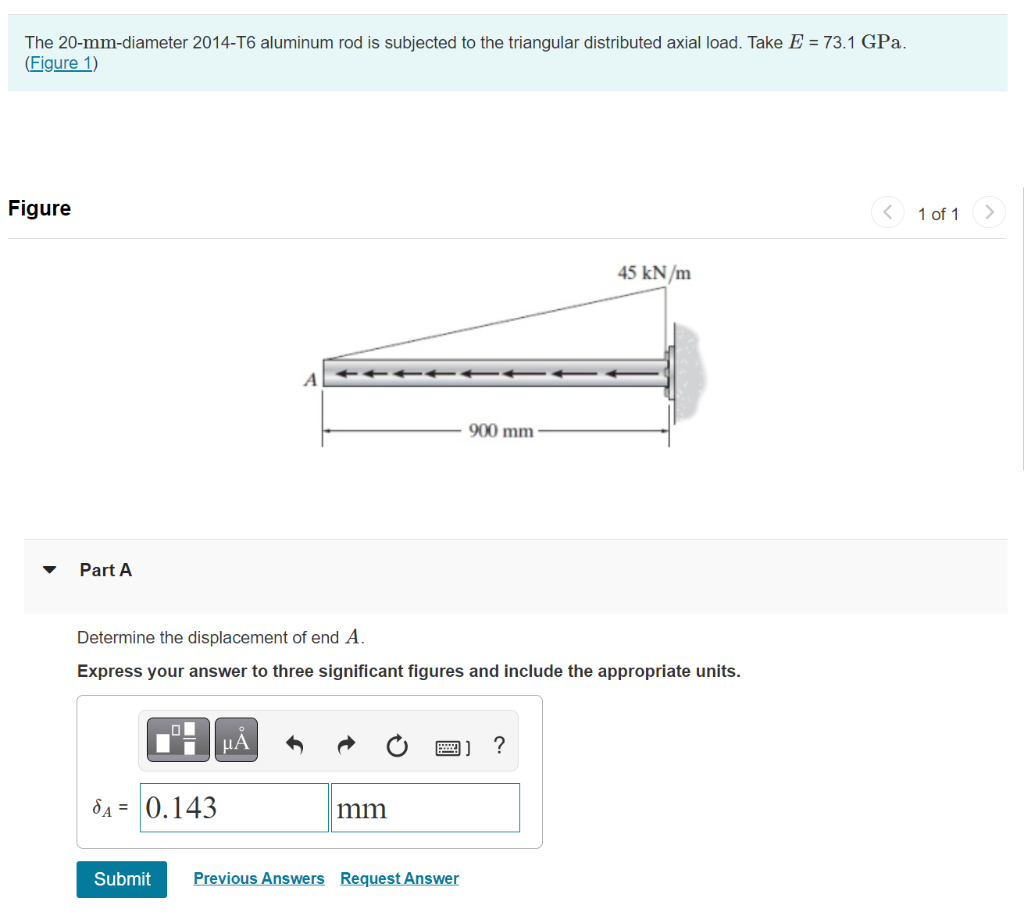1024x912 pixels.
Task: Click the 1 of 1 page indicator
Action: click(x=938, y=214)
